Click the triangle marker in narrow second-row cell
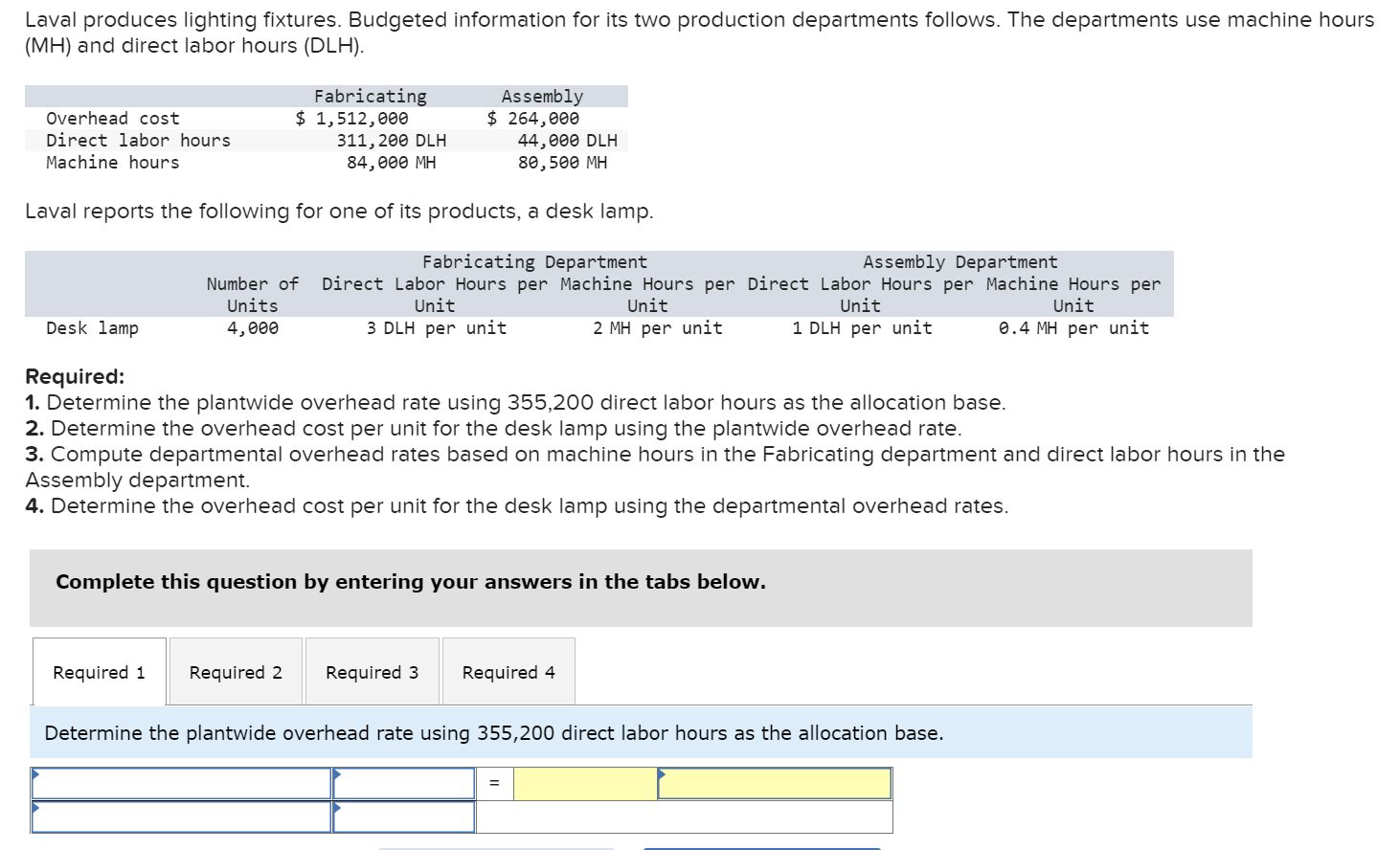 click(338, 807)
